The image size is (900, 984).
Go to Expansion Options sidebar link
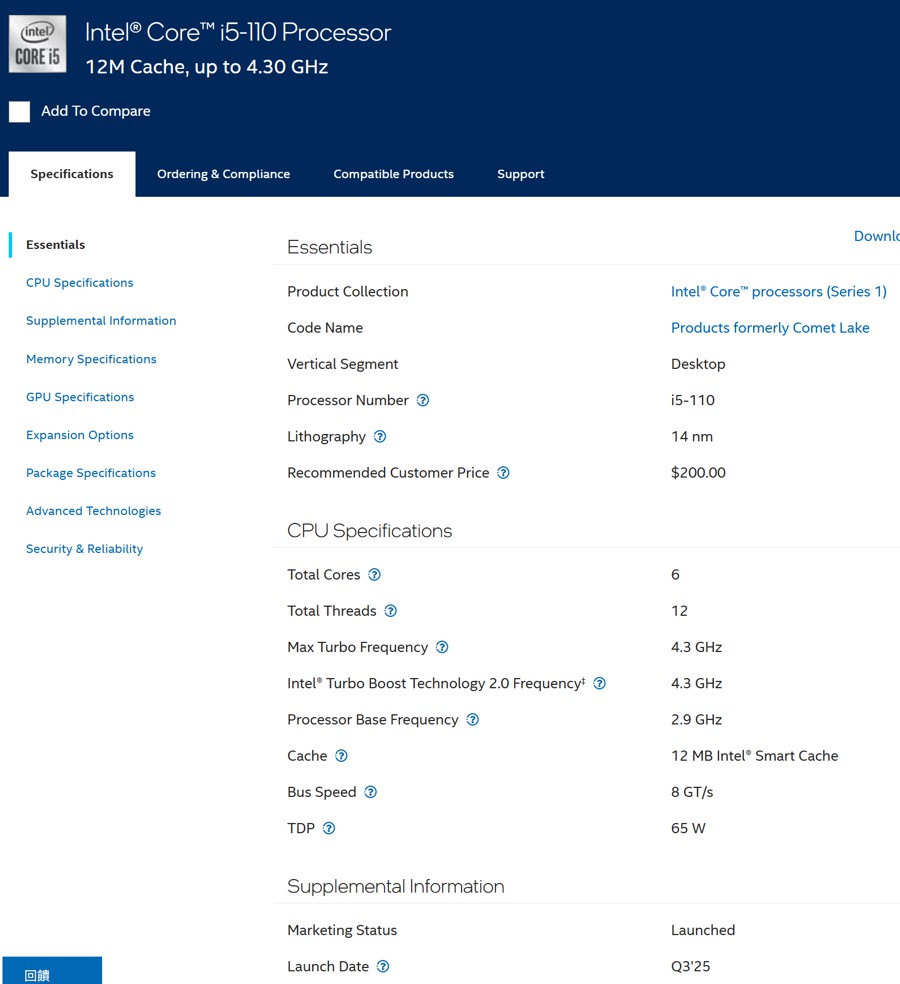pyautogui.click(x=80, y=435)
